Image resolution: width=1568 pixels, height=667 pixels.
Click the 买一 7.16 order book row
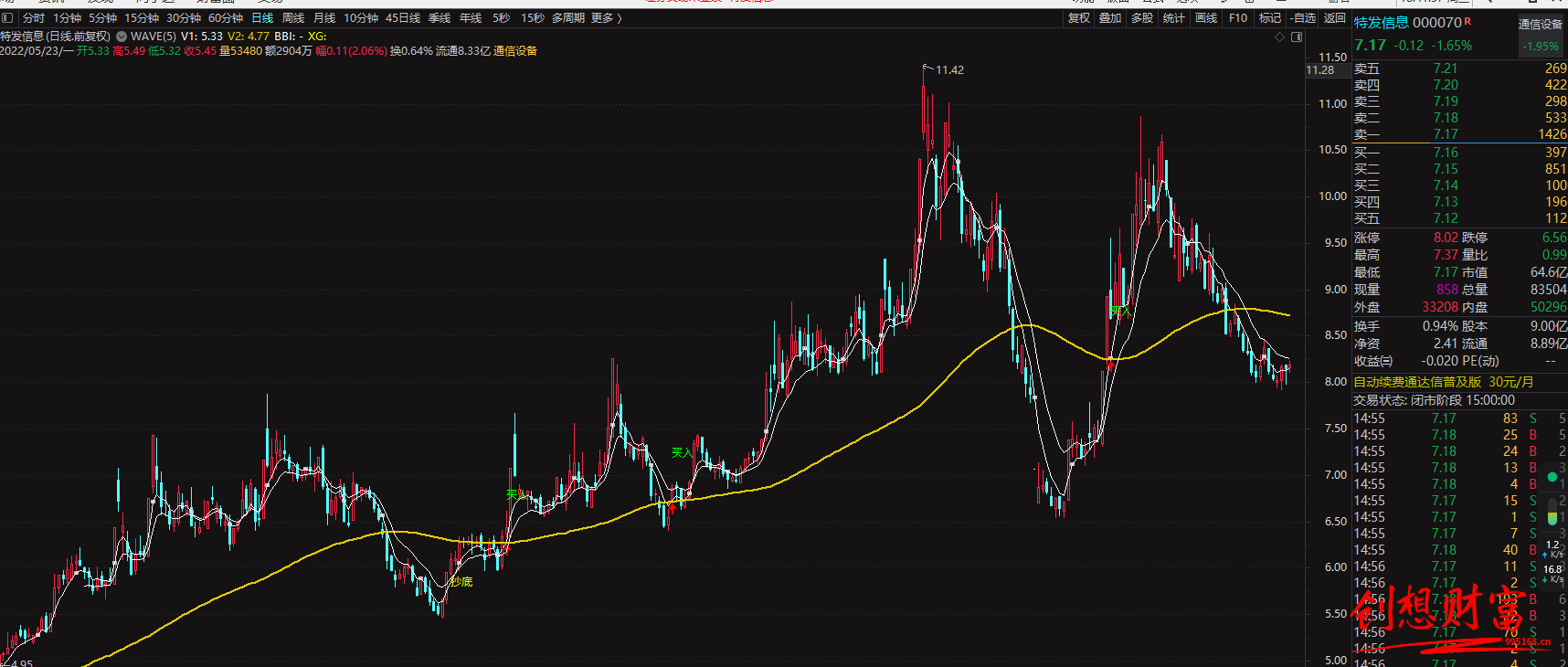(x=1460, y=153)
